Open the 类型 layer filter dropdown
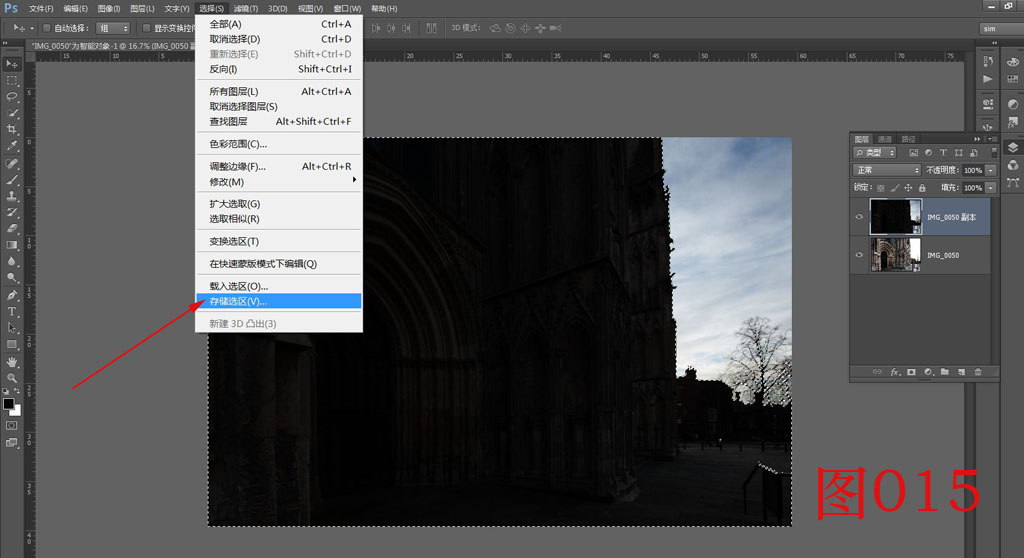The image size is (1024, 558). [x=875, y=152]
